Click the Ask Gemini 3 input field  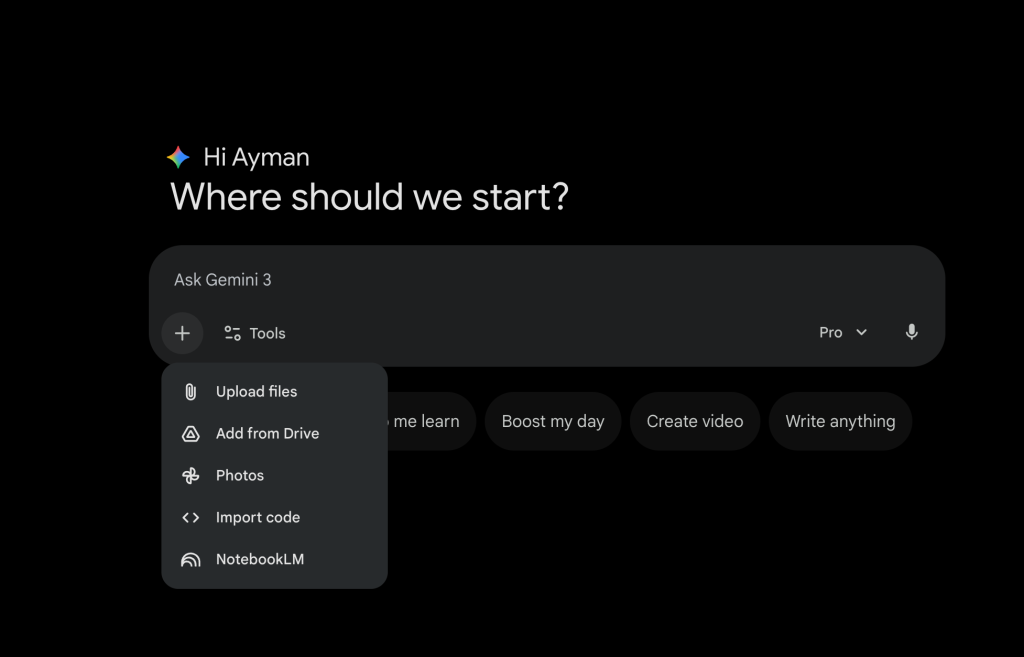point(400,280)
